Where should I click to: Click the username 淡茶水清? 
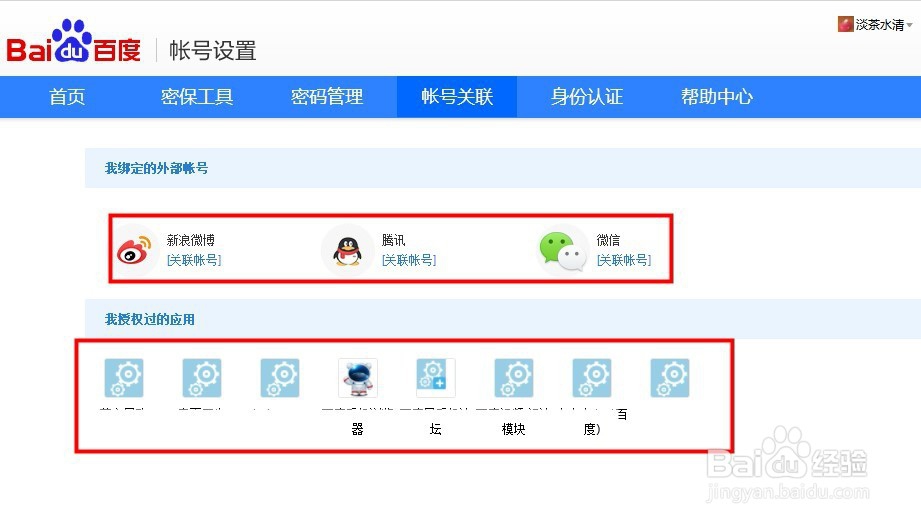point(879,25)
